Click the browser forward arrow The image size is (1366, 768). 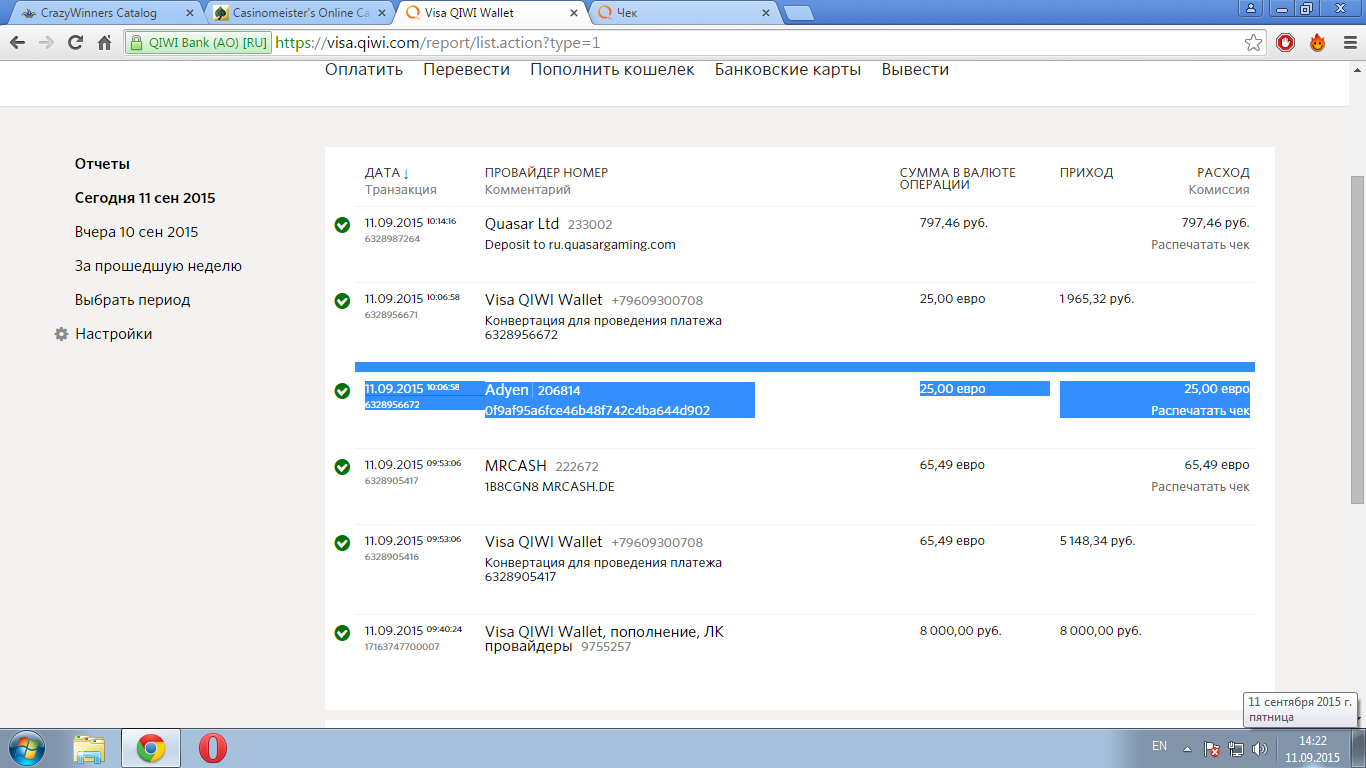tap(46, 43)
